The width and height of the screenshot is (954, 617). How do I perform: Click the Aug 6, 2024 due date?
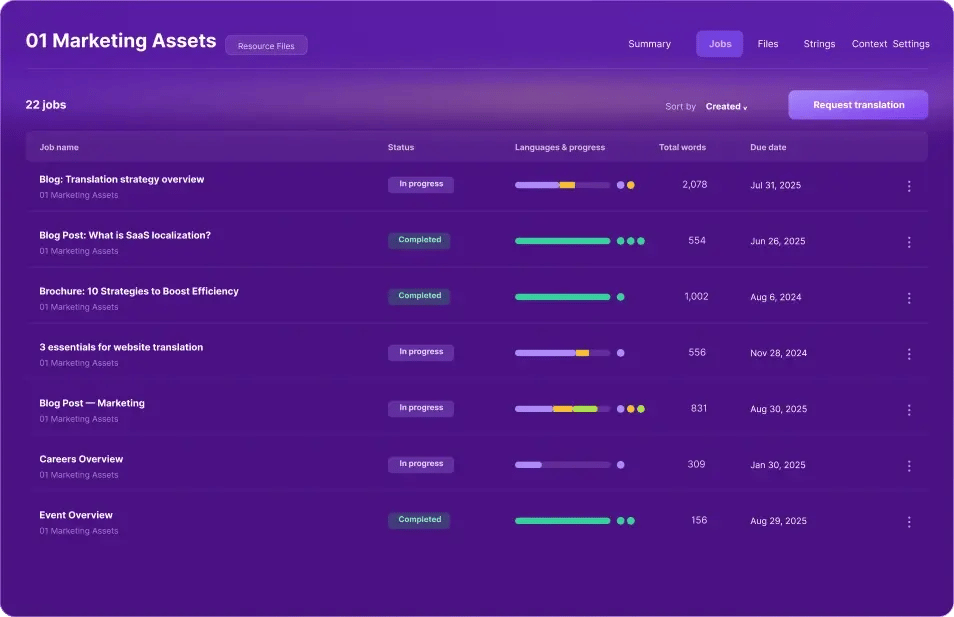pos(775,298)
